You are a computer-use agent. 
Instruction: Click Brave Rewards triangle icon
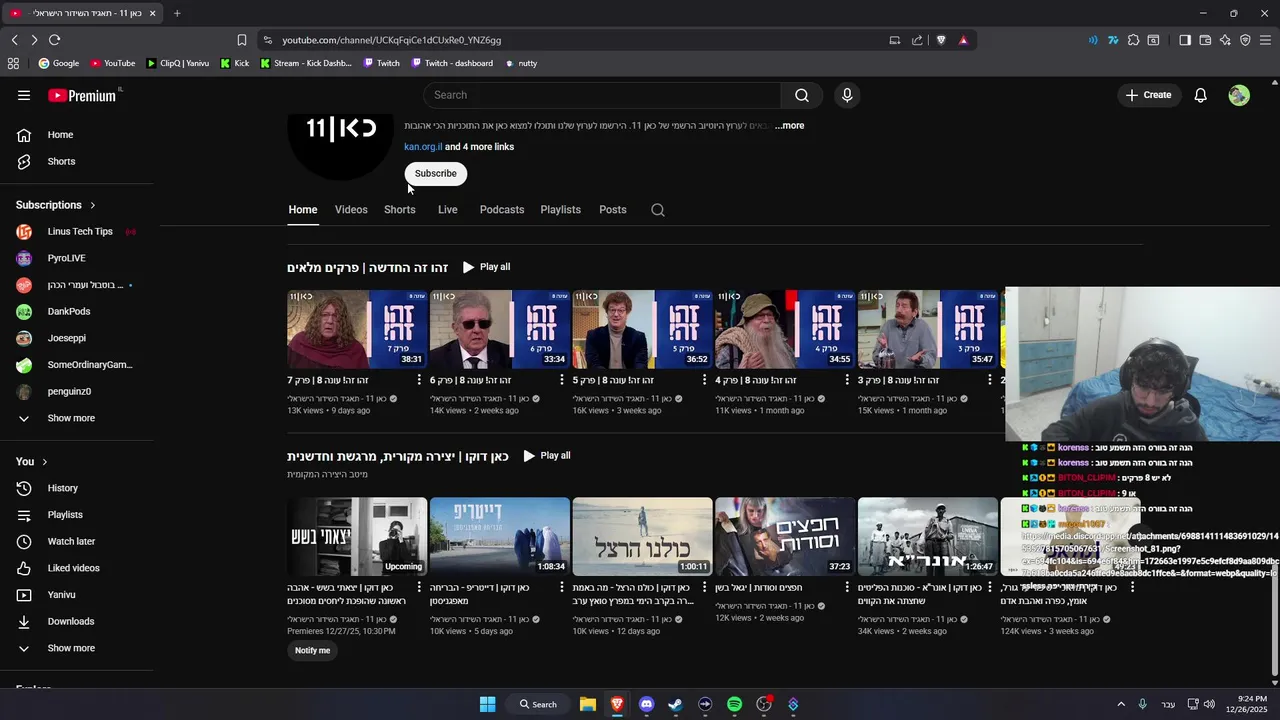tap(963, 40)
